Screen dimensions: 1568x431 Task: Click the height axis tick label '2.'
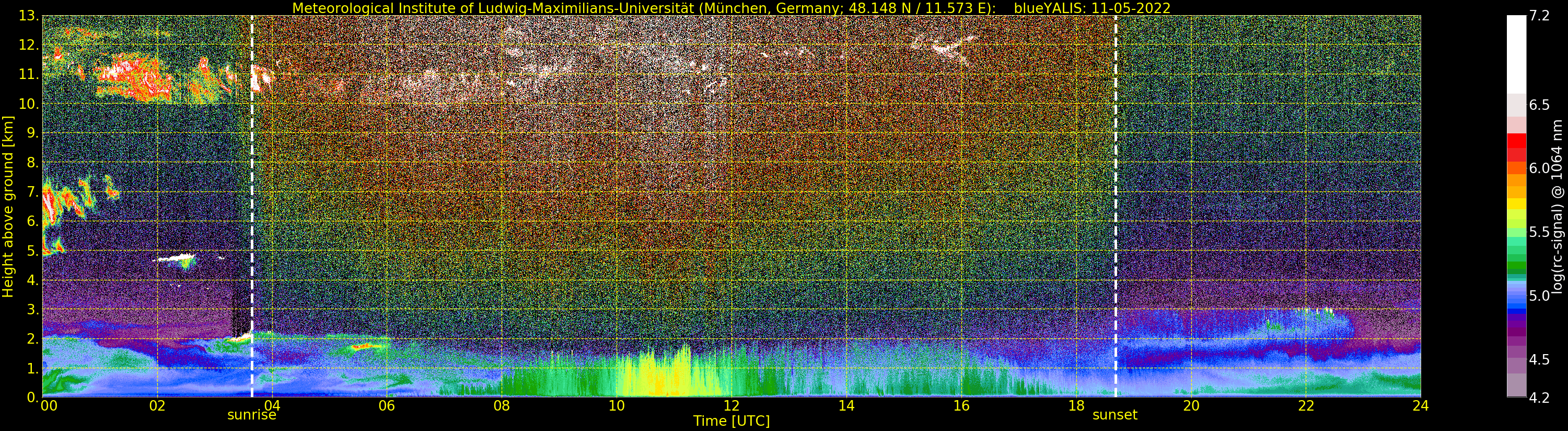coord(33,339)
